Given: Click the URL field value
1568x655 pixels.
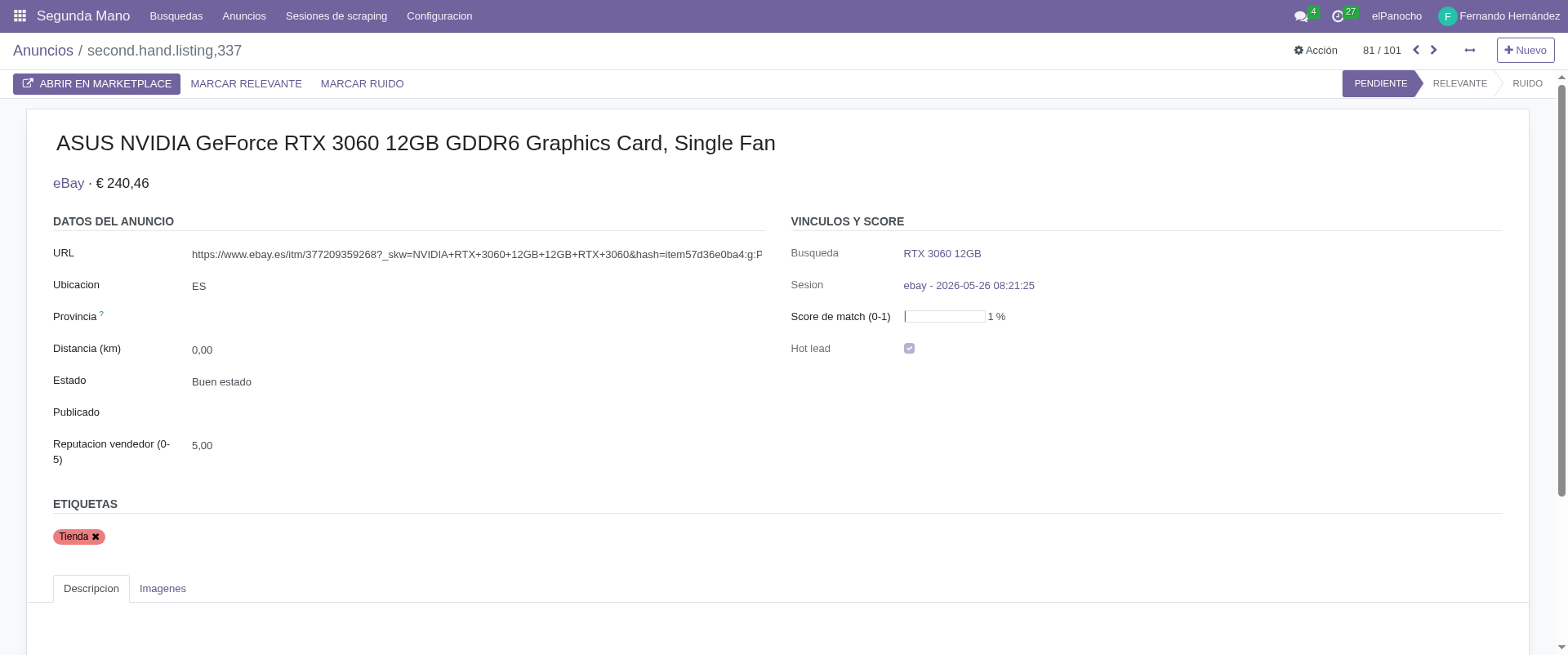Looking at the screenshot, I should [477, 254].
